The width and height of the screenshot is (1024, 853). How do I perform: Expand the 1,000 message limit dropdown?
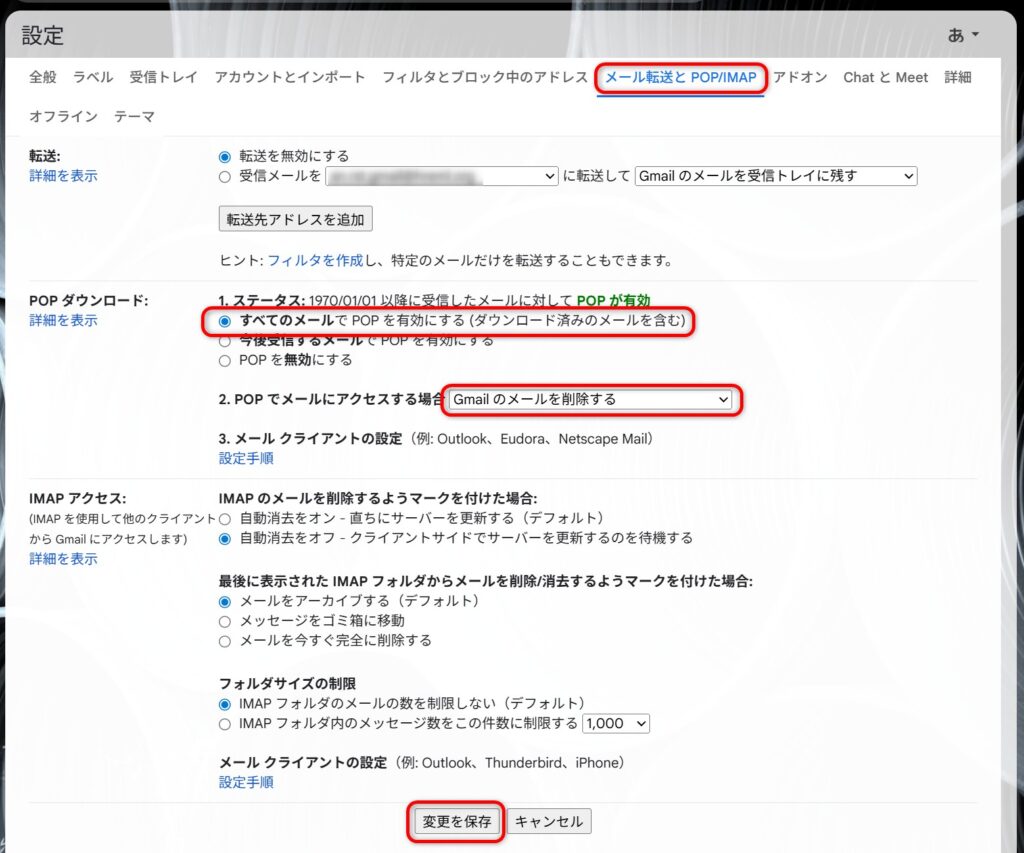pyautogui.click(x=616, y=723)
